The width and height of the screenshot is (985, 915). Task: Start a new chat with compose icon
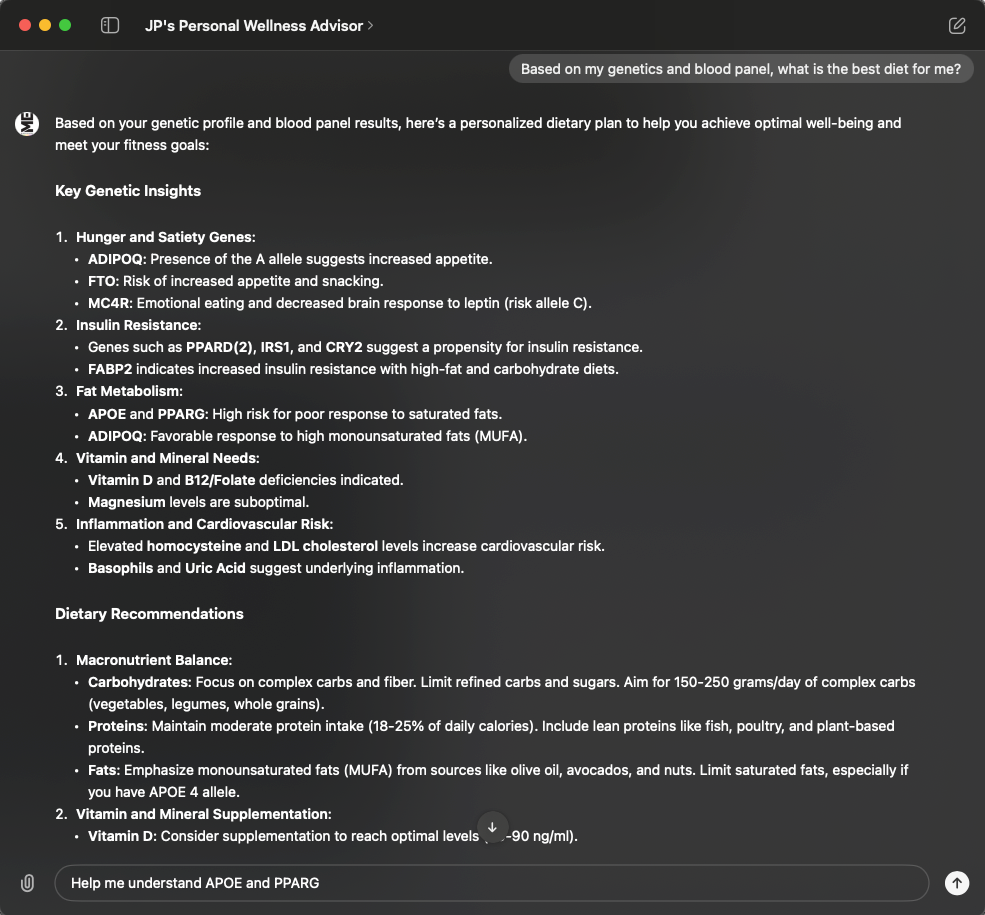pyautogui.click(x=957, y=26)
